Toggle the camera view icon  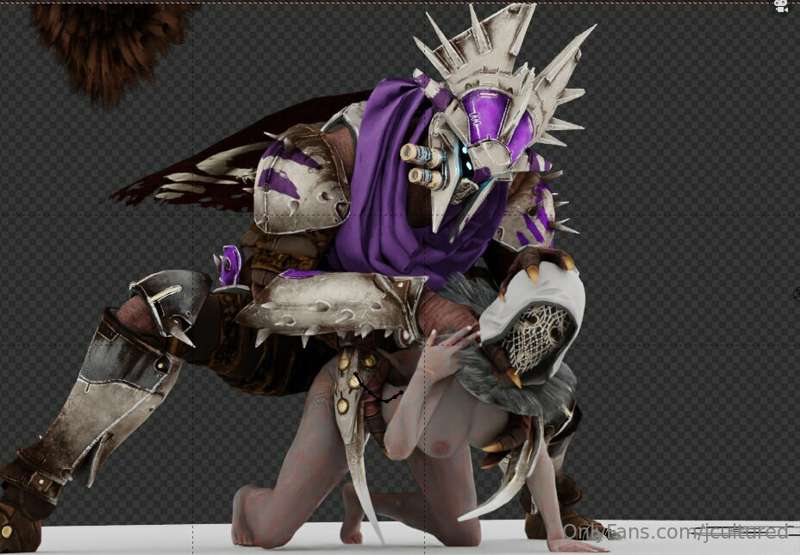pyautogui.click(x=781, y=6)
